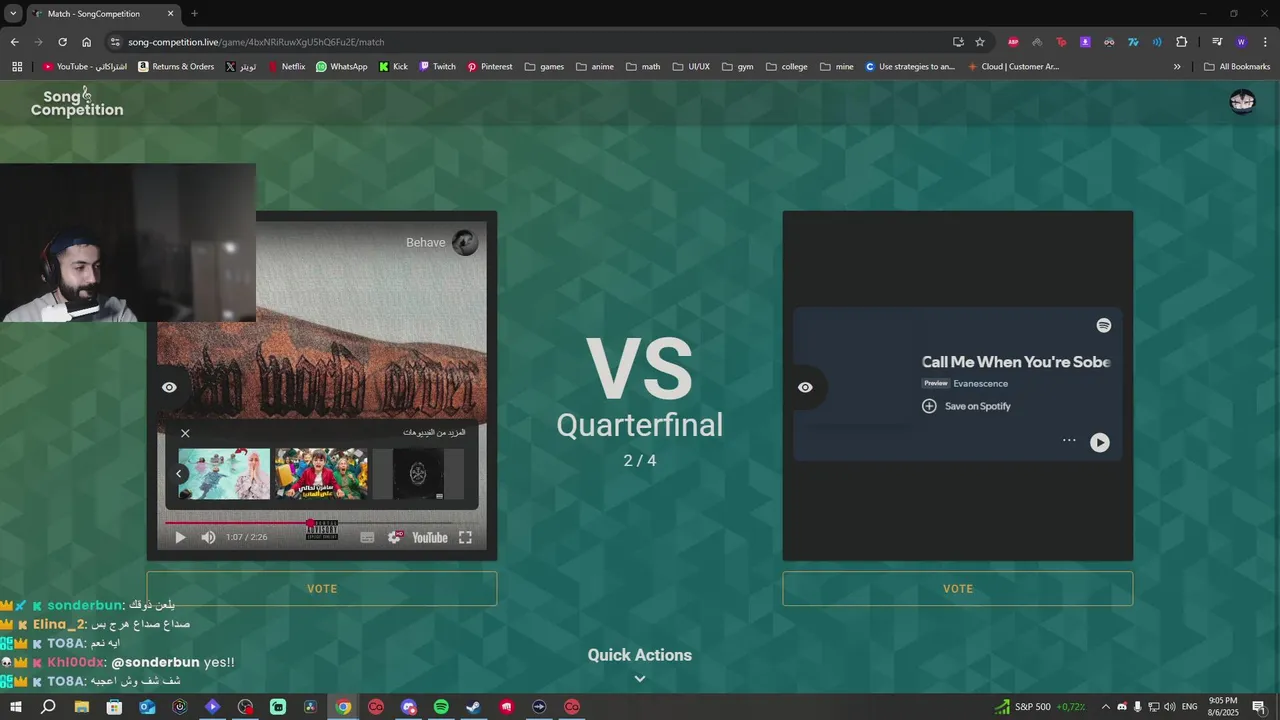Viewport: 1280px width, 720px height.
Task: Toggle subtitles in the YouTube player
Action: 367,537
